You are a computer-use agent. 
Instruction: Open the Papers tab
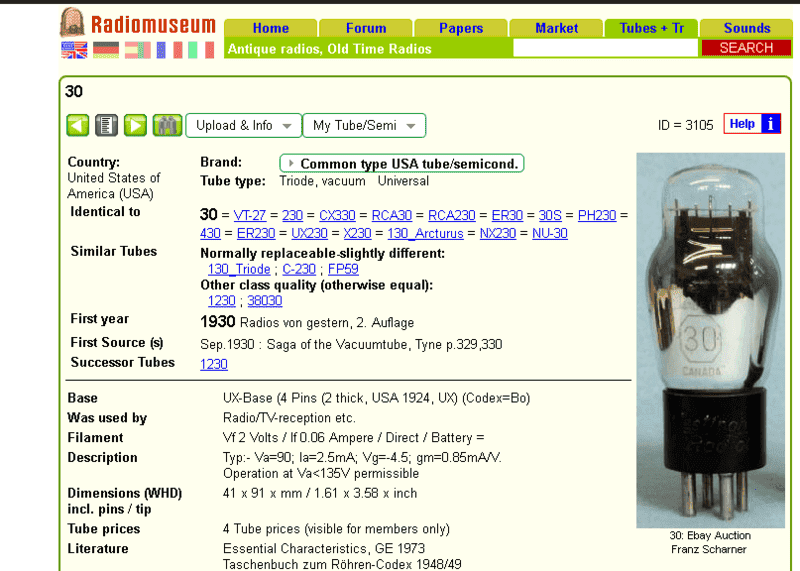[461, 28]
